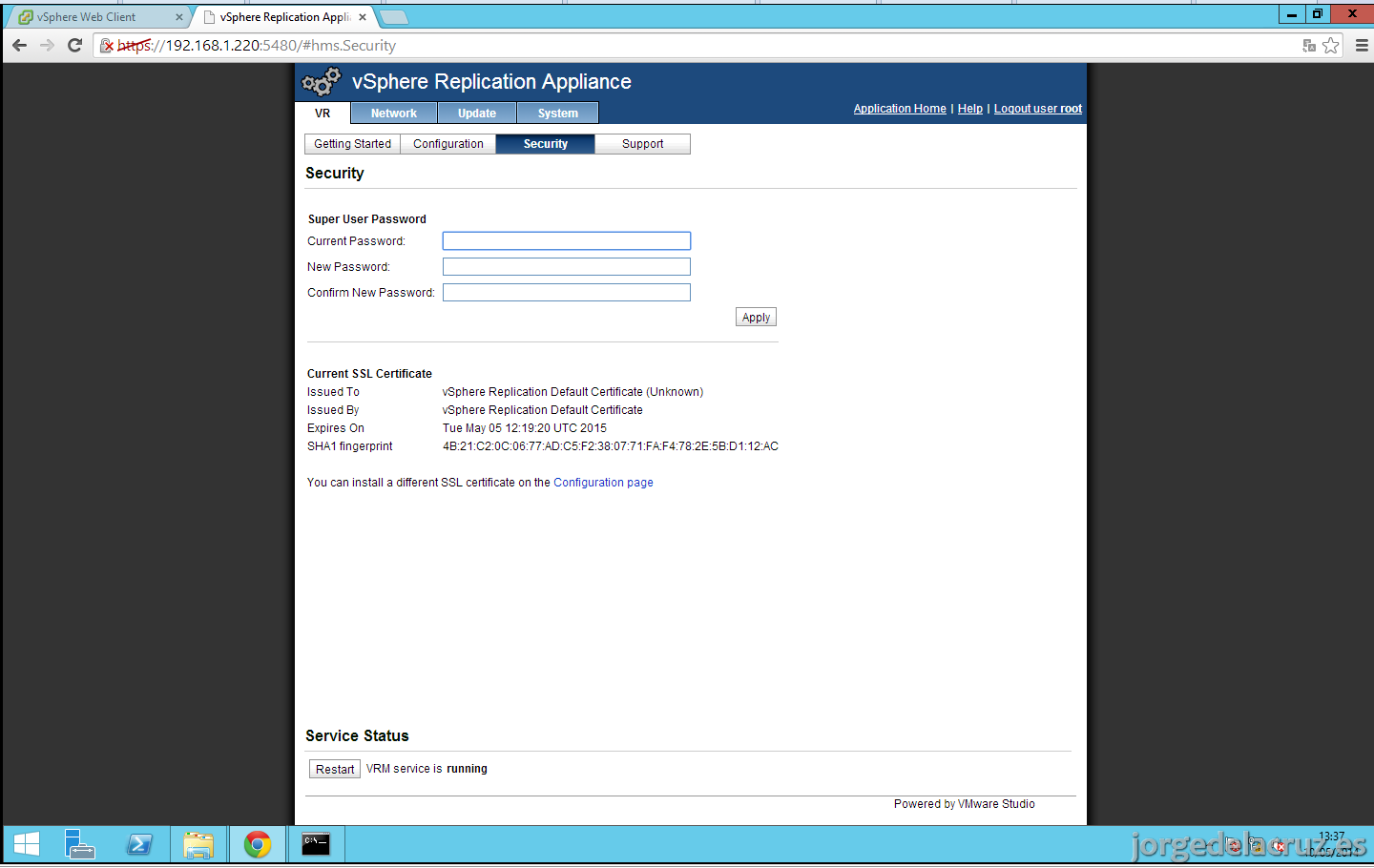Image resolution: width=1374 pixels, height=868 pixels.
Task: Open the Help link
Action: click(970, 109)
